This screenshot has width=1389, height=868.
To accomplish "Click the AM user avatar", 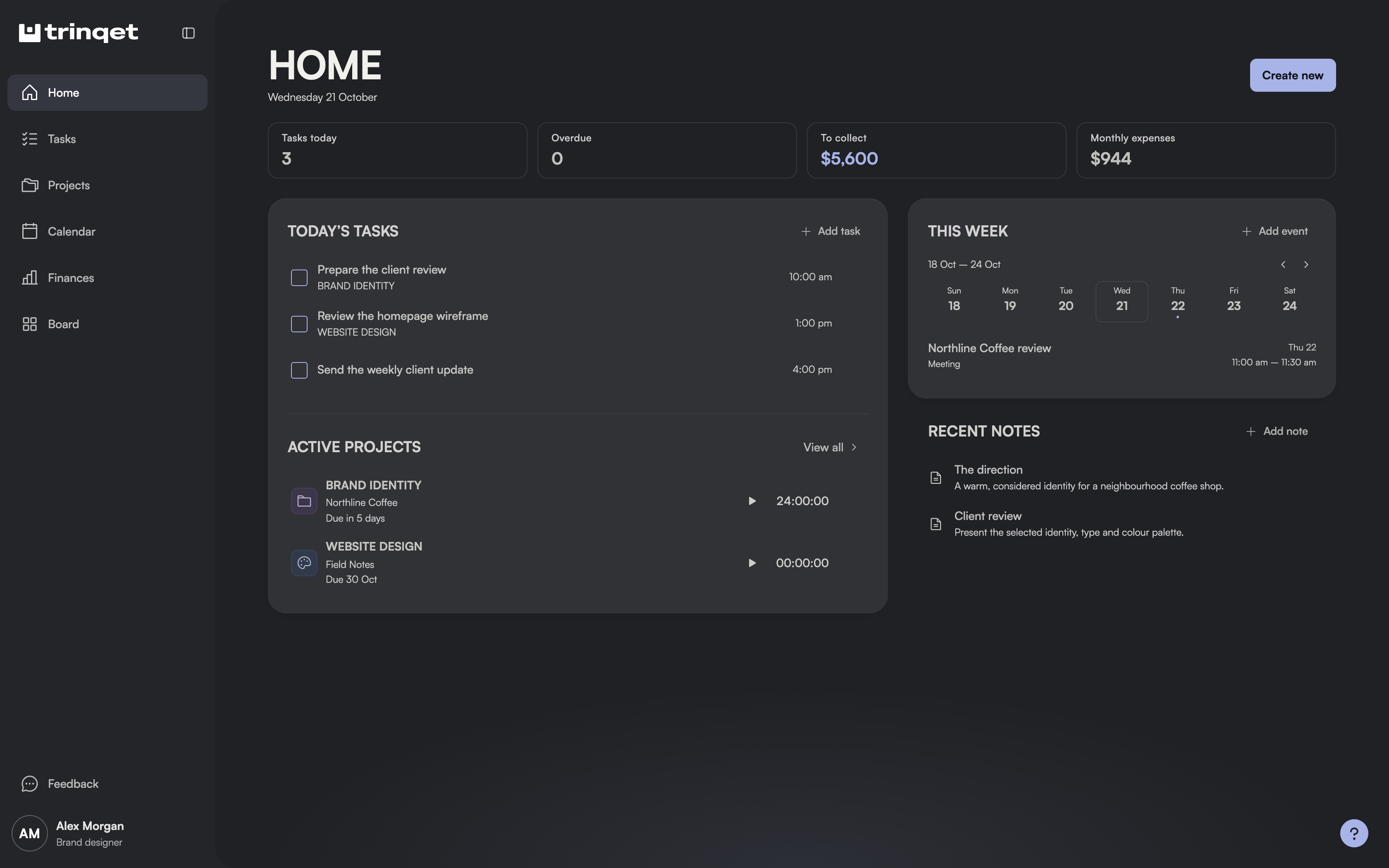I will 29,833.
